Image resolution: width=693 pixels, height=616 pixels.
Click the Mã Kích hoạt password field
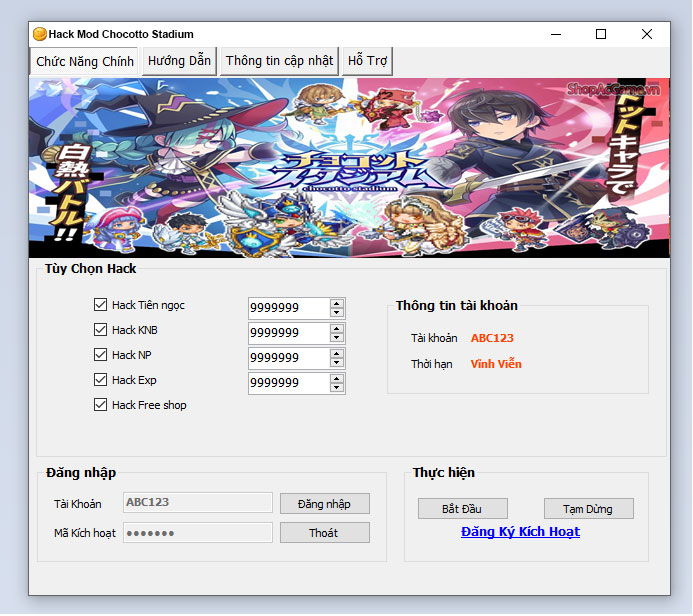198,533
